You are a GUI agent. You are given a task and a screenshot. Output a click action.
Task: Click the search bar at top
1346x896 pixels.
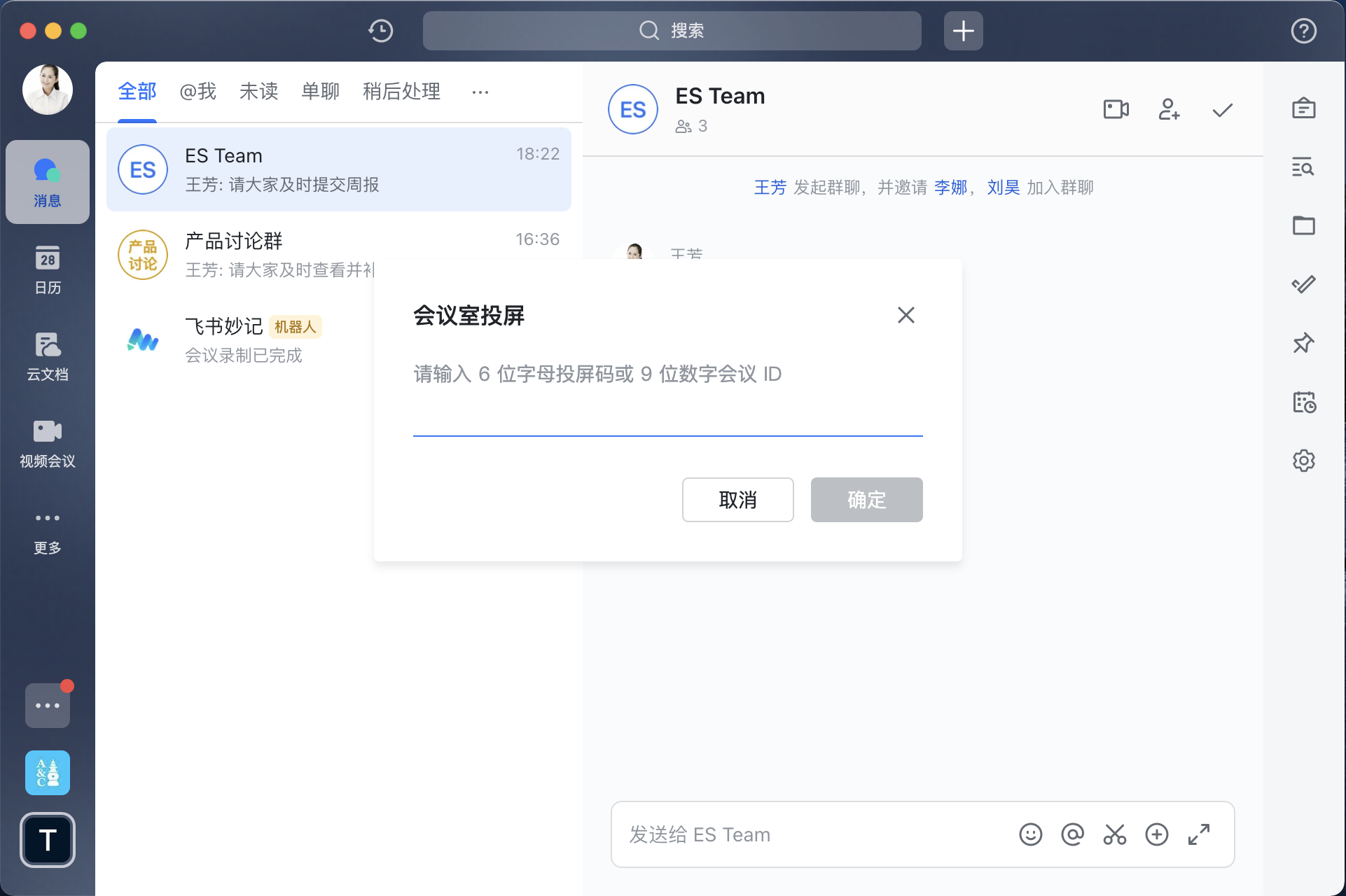672,31
